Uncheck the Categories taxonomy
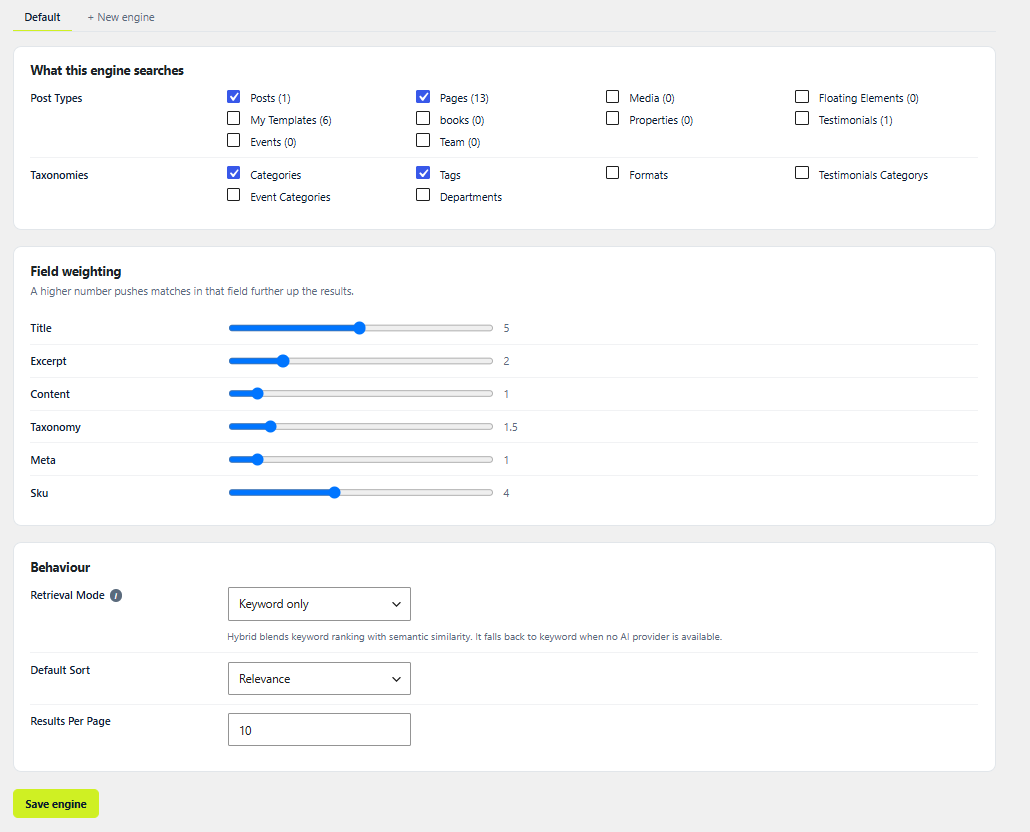1030x832 pixels. click(x=233, y=173)
